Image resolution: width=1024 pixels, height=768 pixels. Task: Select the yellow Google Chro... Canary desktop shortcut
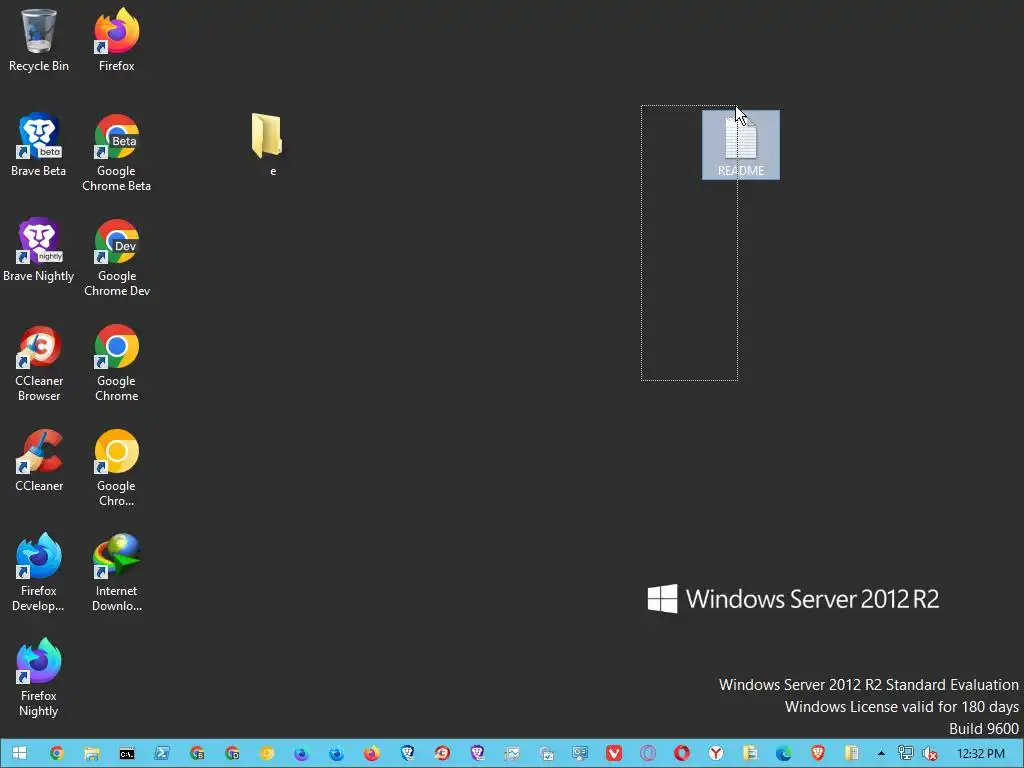tap(116, 468)
